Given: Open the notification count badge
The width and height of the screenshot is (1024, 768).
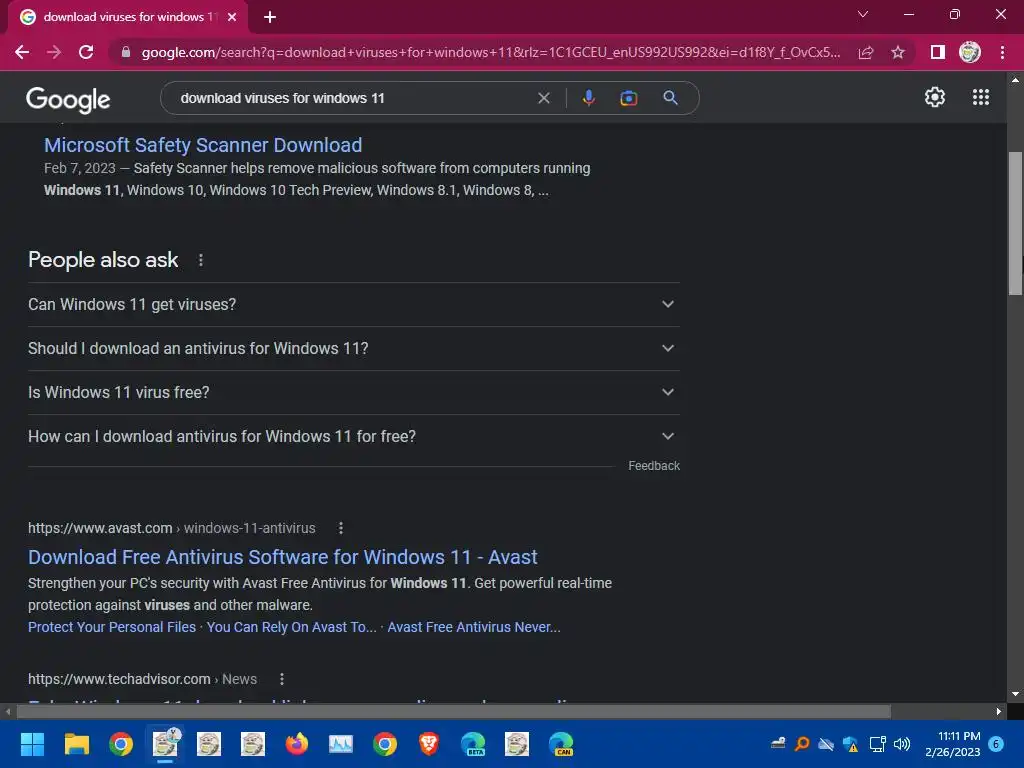Looking at the screenshot, I should click(996, 744).
